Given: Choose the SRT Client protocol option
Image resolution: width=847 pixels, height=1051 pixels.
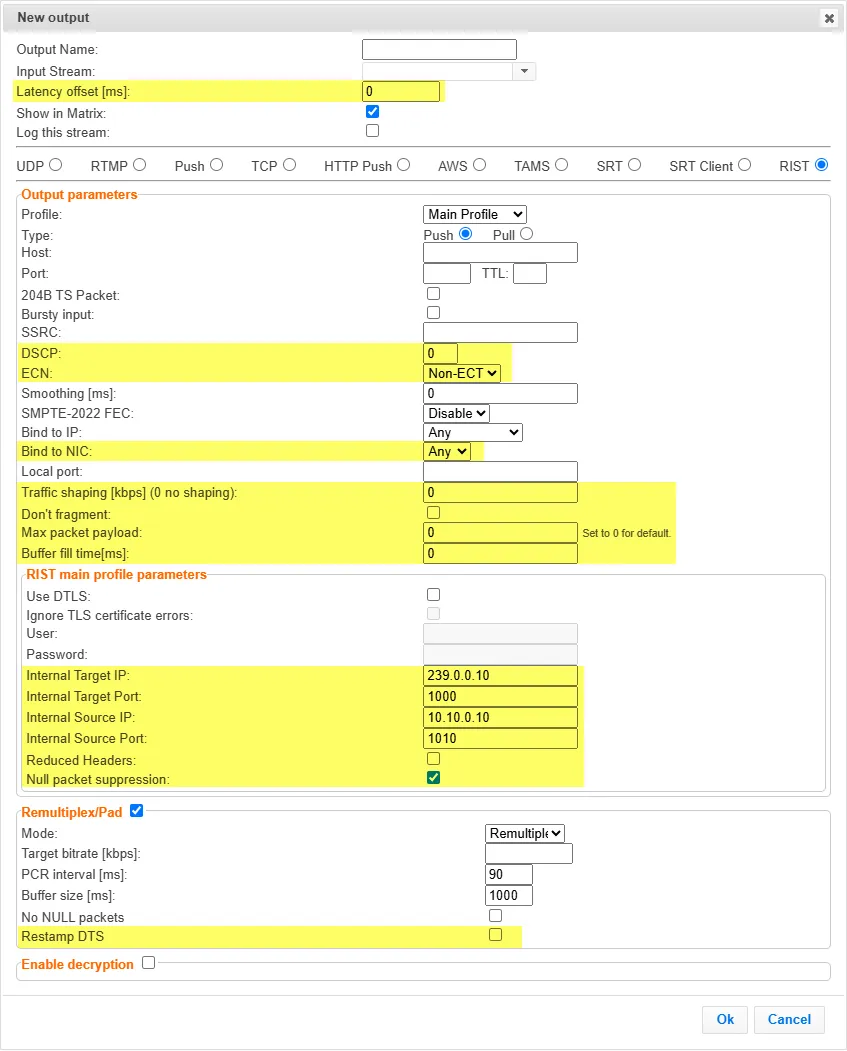Looking at the screenshot, I should 744,165.
